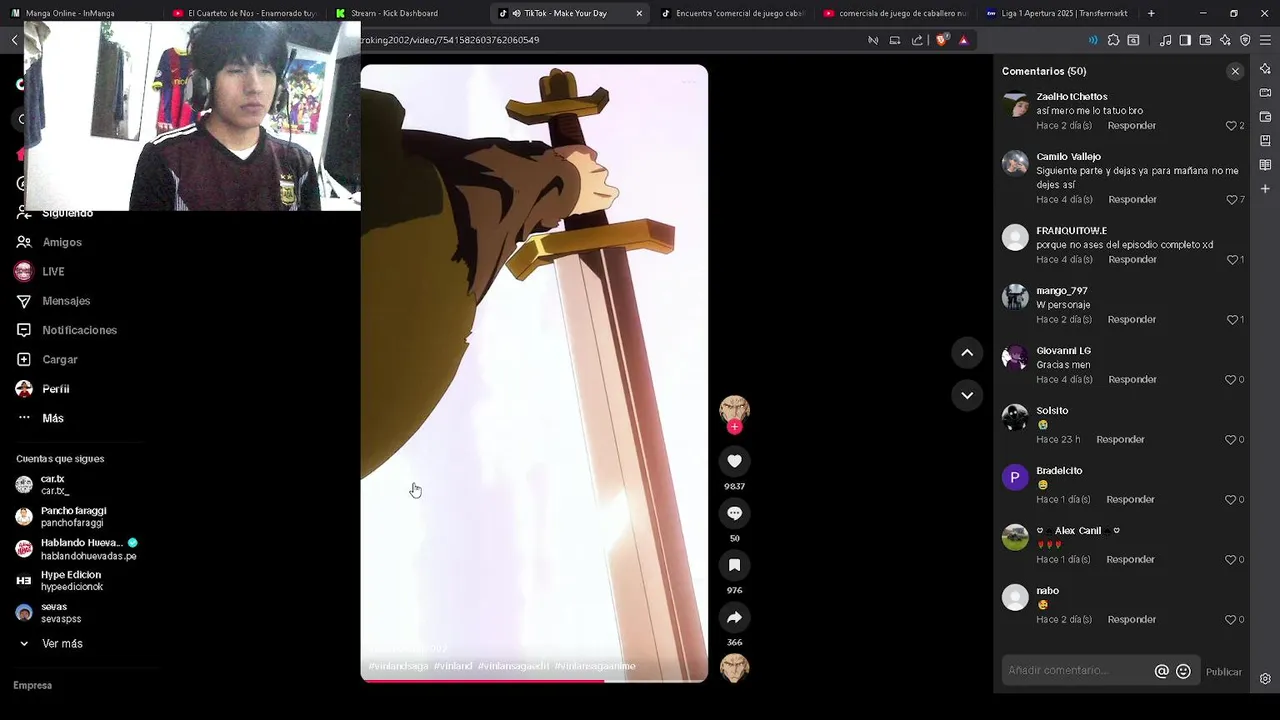Open browser hamburger menu

pos(1266,40)
